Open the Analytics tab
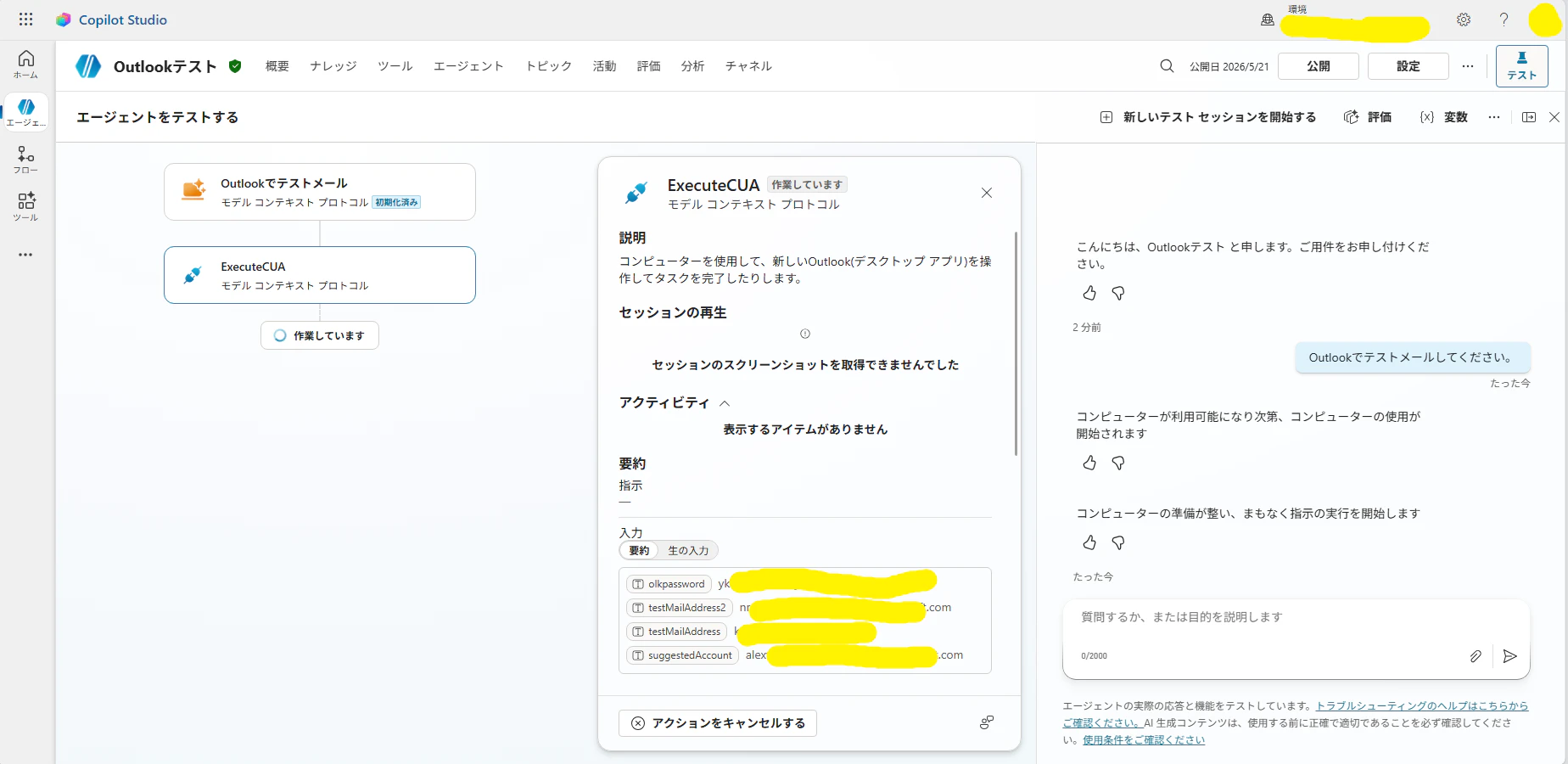The height and width of the screenshot is (764, 1568). click(x=693, y=66)
